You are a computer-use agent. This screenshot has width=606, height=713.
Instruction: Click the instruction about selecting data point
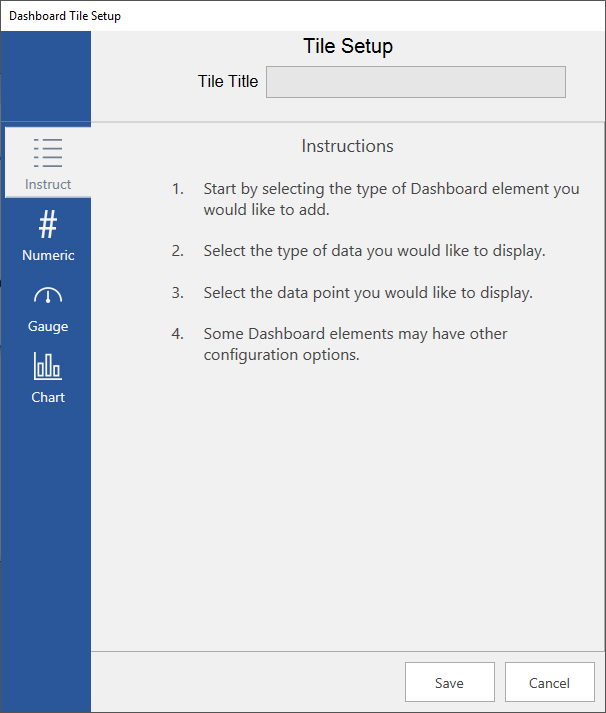coord(367,293)
